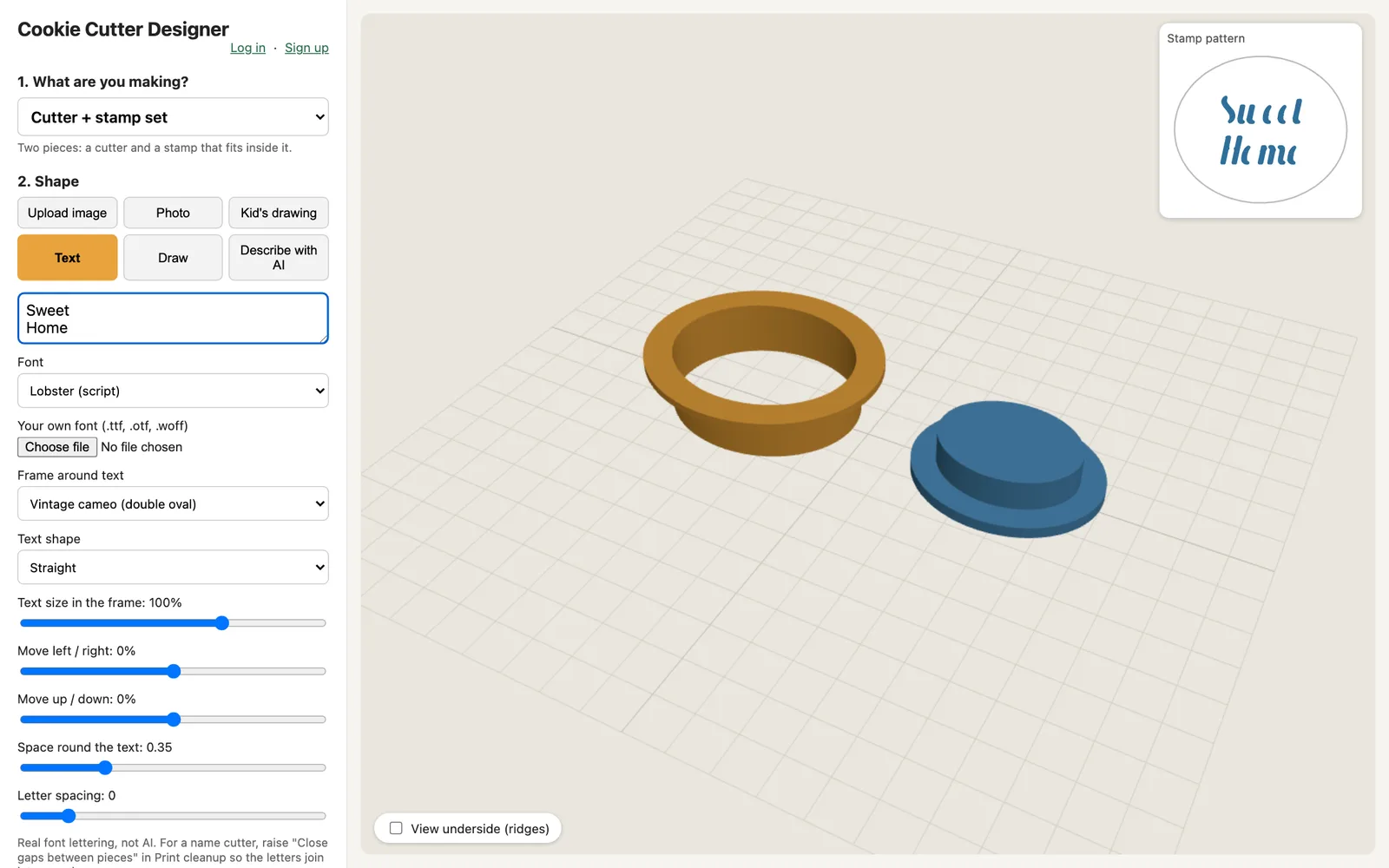Click the 'Cookie Cutter Designer' title

[x=123, y=29]
